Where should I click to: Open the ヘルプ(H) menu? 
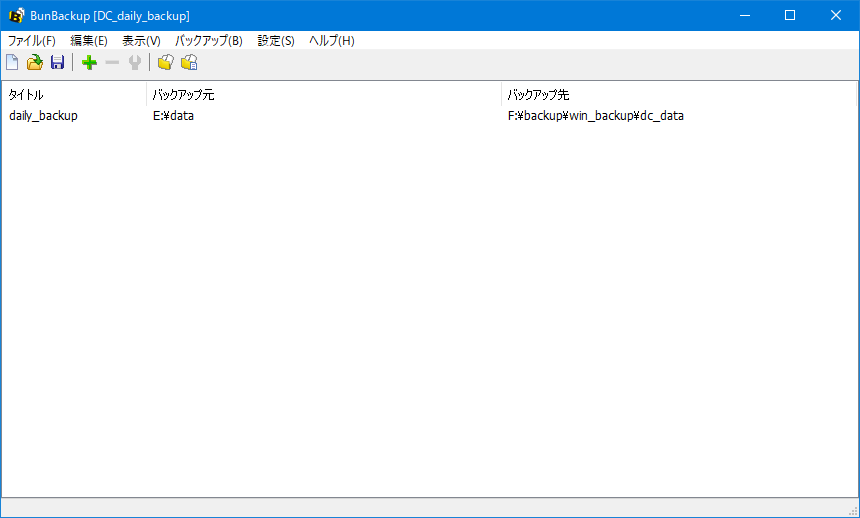pos(332,41)
